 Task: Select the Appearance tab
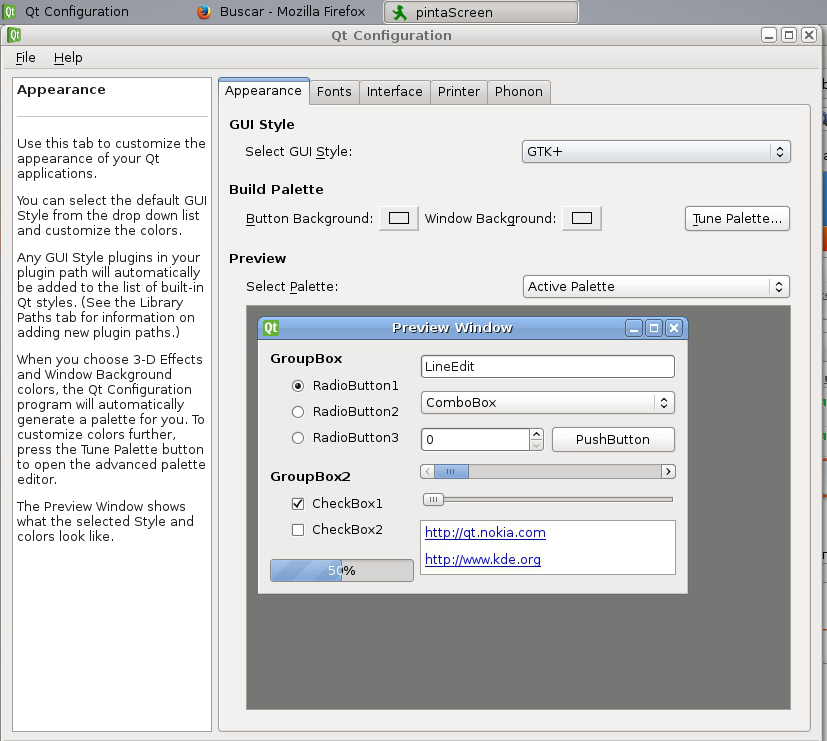tap(263, 91)
